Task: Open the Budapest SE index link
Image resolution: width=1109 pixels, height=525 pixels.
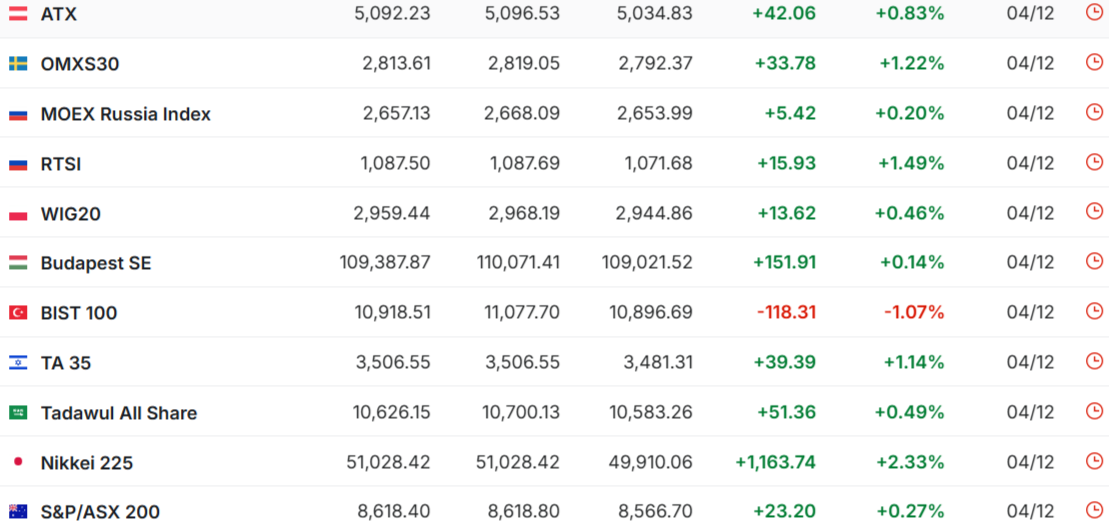Action: pos(96,263)
